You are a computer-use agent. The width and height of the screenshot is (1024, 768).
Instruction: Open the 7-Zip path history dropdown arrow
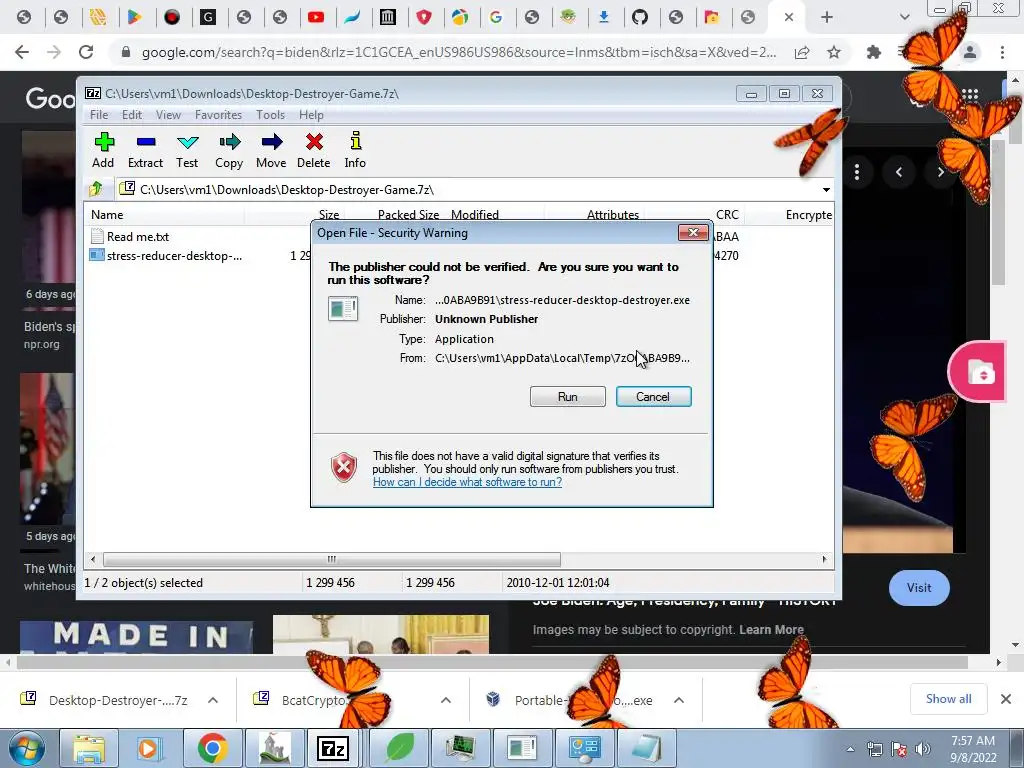(x=826, y=190)
